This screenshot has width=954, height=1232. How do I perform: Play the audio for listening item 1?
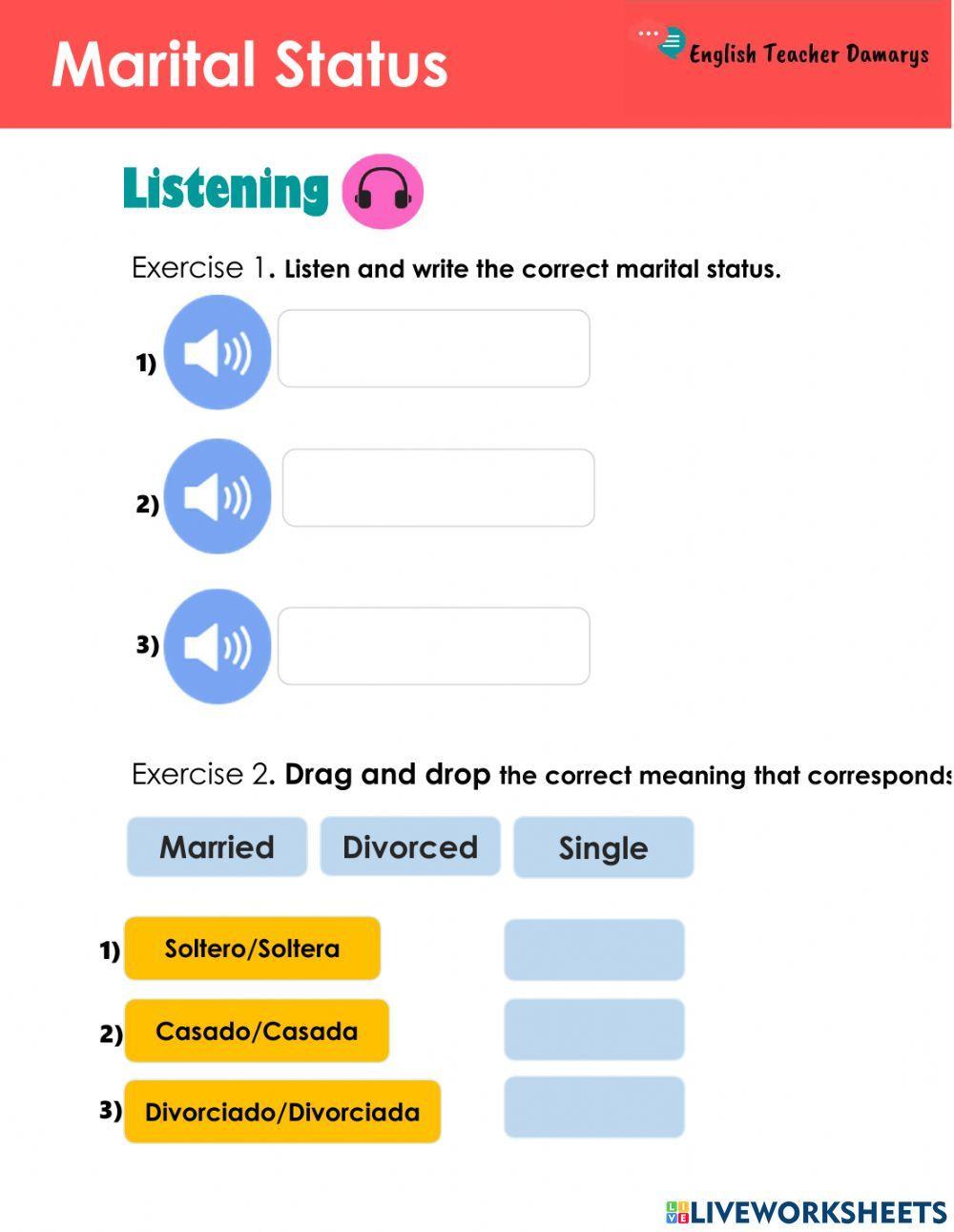click(218, 352)
